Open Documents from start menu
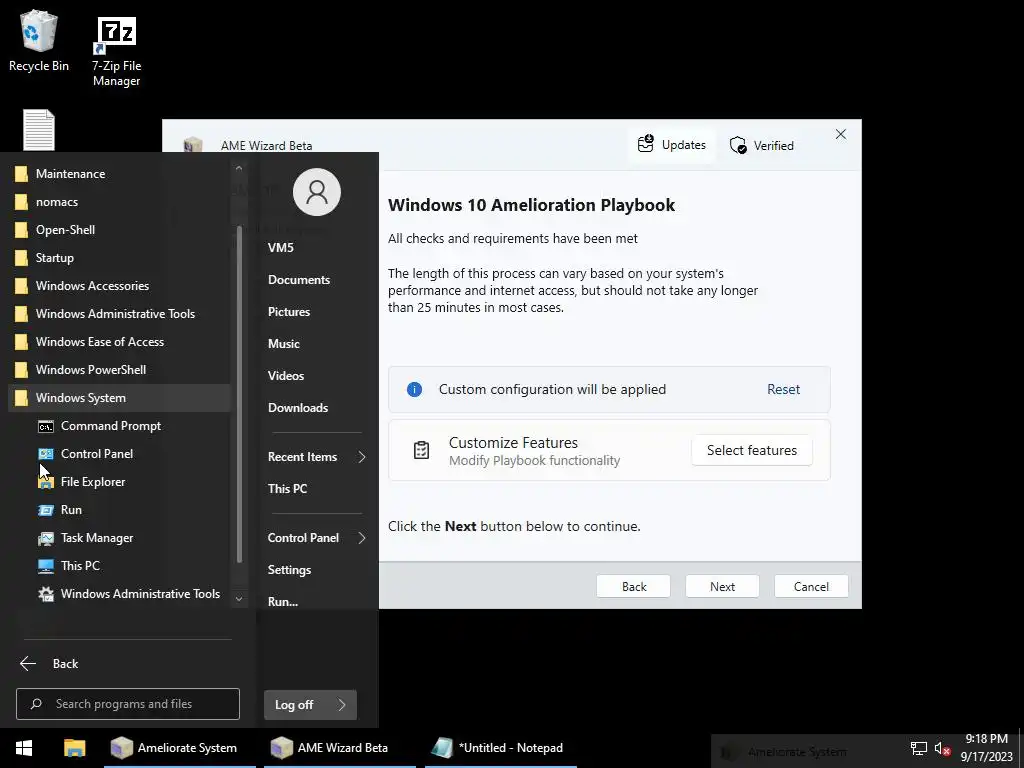Viewport: 1024px width, 768px height. 299,280
